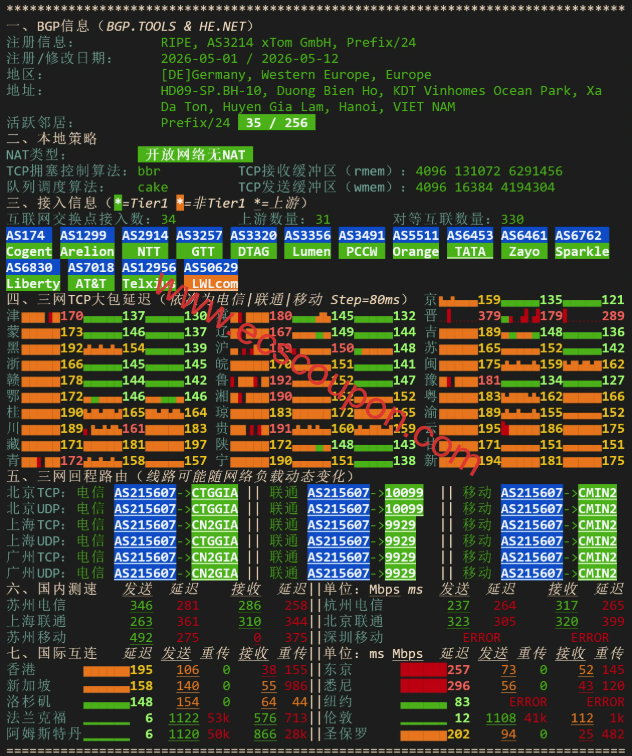Click the red '379' latency in 晋 row

[x=489, y=316]
